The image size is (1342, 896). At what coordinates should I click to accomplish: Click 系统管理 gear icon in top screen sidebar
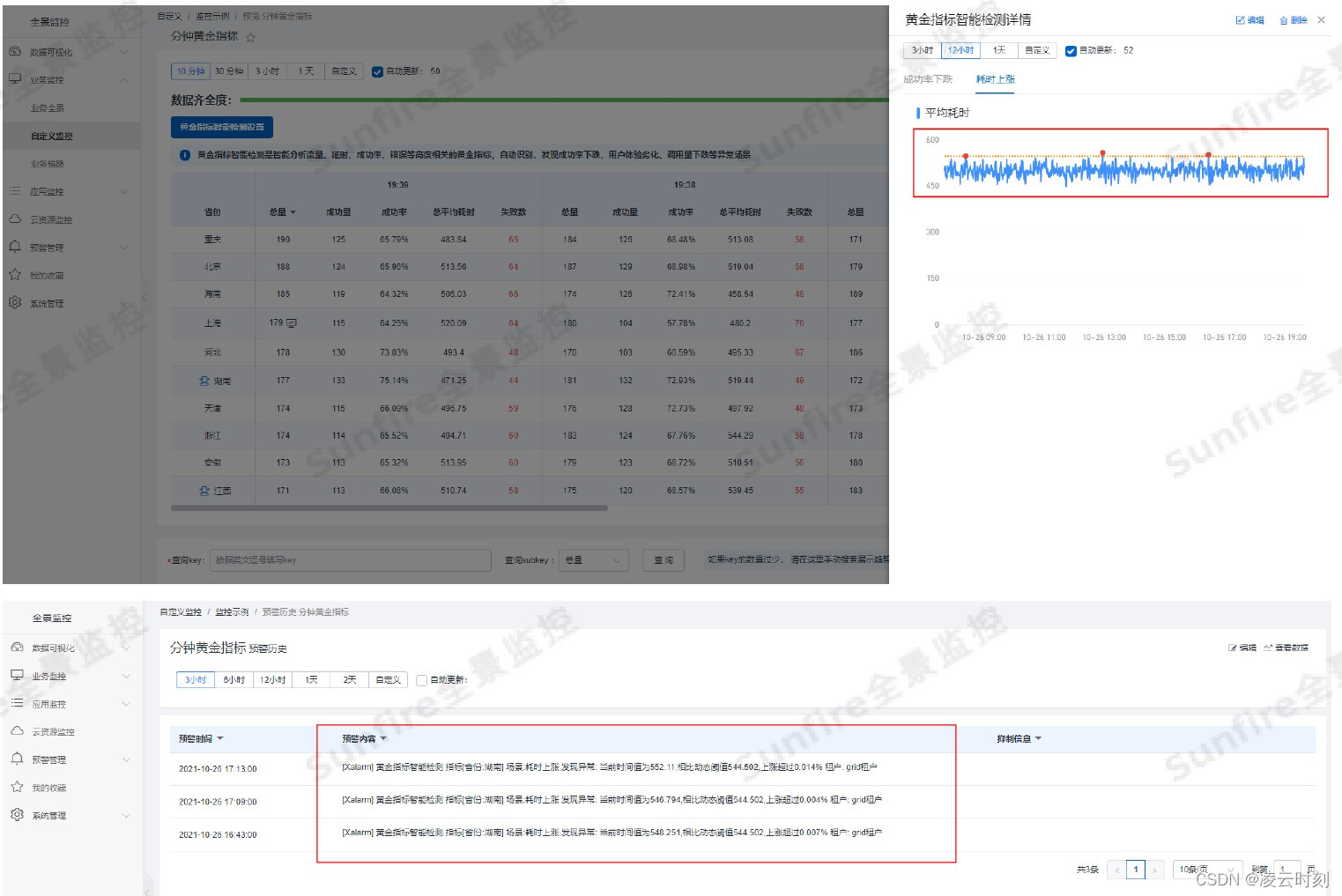15,302
